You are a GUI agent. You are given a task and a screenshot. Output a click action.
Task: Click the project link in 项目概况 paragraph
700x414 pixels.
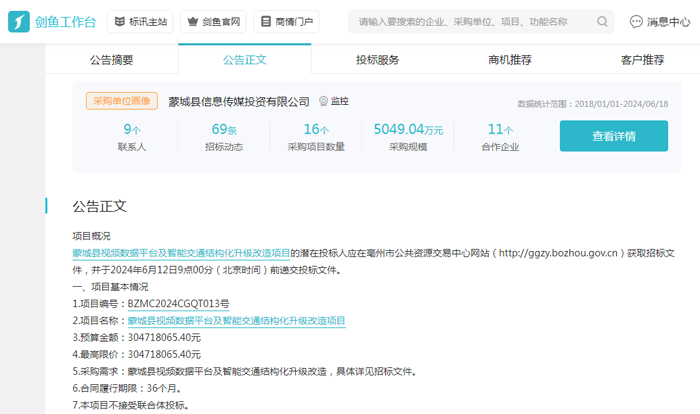tap(181, 253)
